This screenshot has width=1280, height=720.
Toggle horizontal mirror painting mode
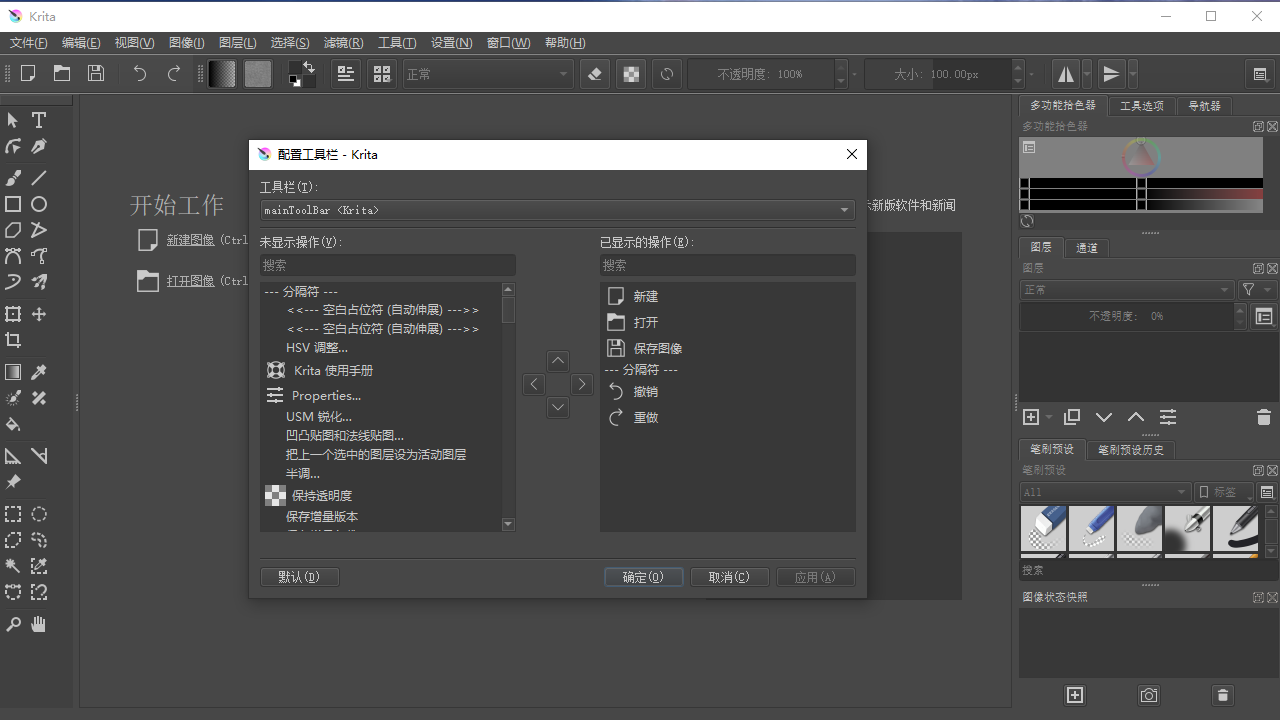coord(1064,73)
